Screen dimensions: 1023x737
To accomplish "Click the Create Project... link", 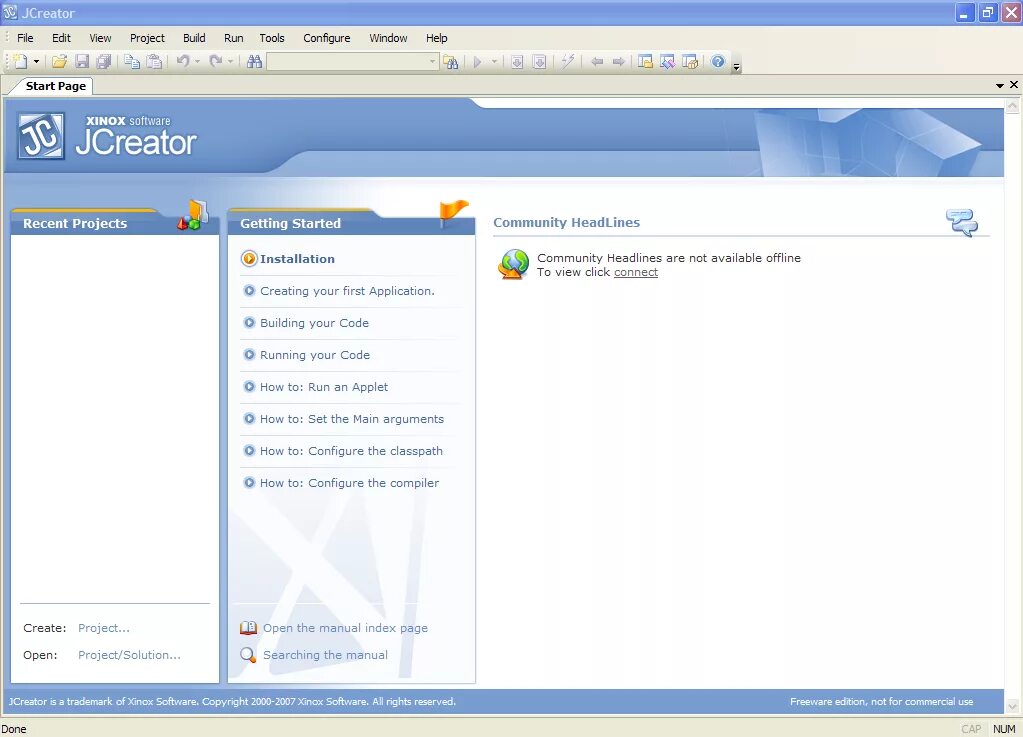I will [x=104, y=628].
